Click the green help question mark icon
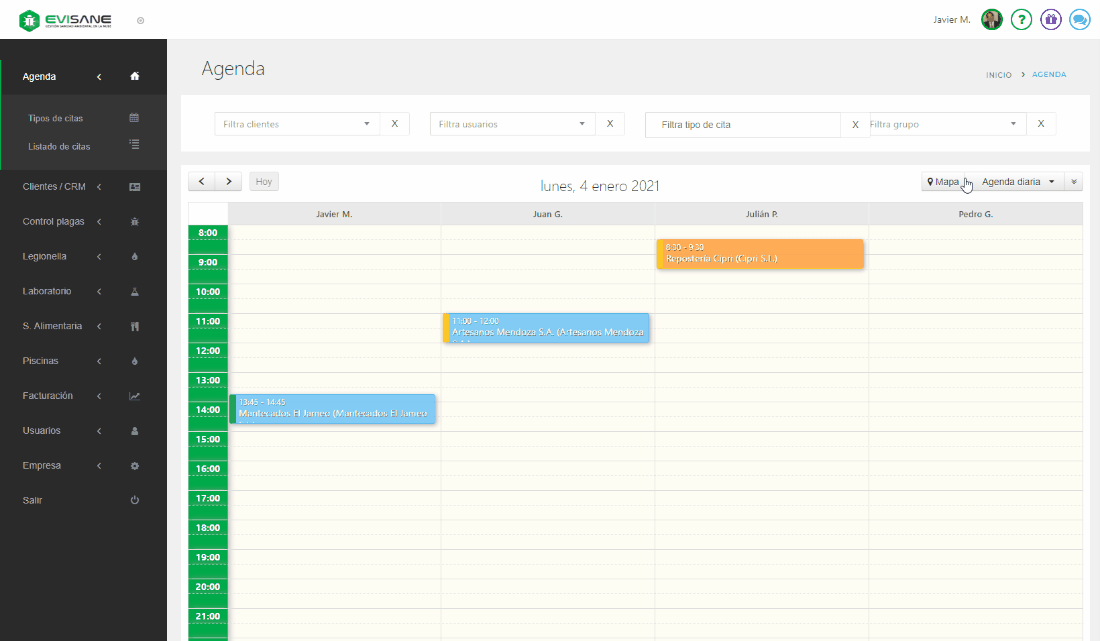 pos(1021,19)
